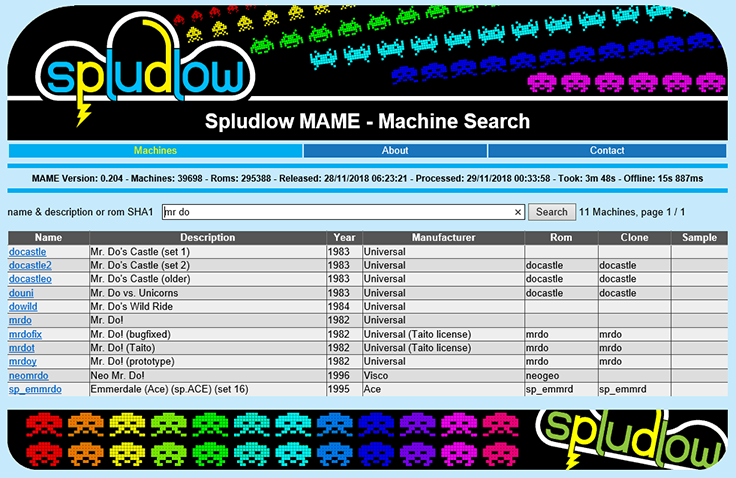Image resolution: width=736 pixels, height=478 pixels.
Task: Open the dowild machine link
Action: click(23, 307)
